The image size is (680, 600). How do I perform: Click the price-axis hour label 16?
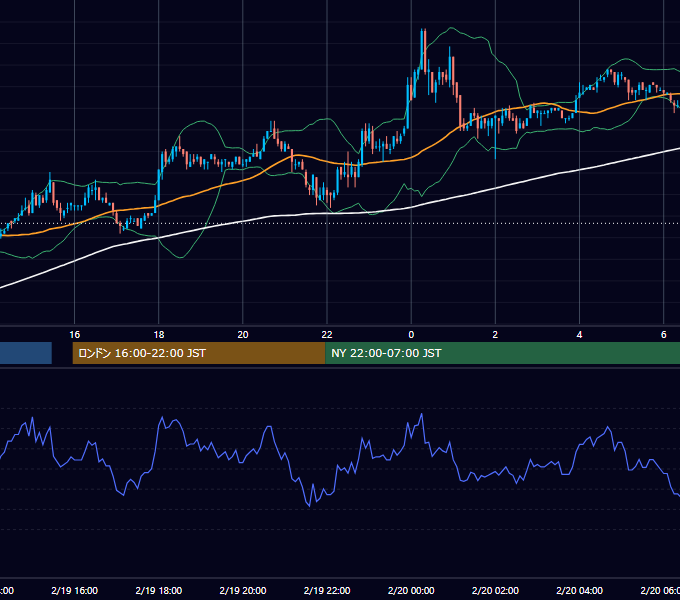(x=75, y=335)
